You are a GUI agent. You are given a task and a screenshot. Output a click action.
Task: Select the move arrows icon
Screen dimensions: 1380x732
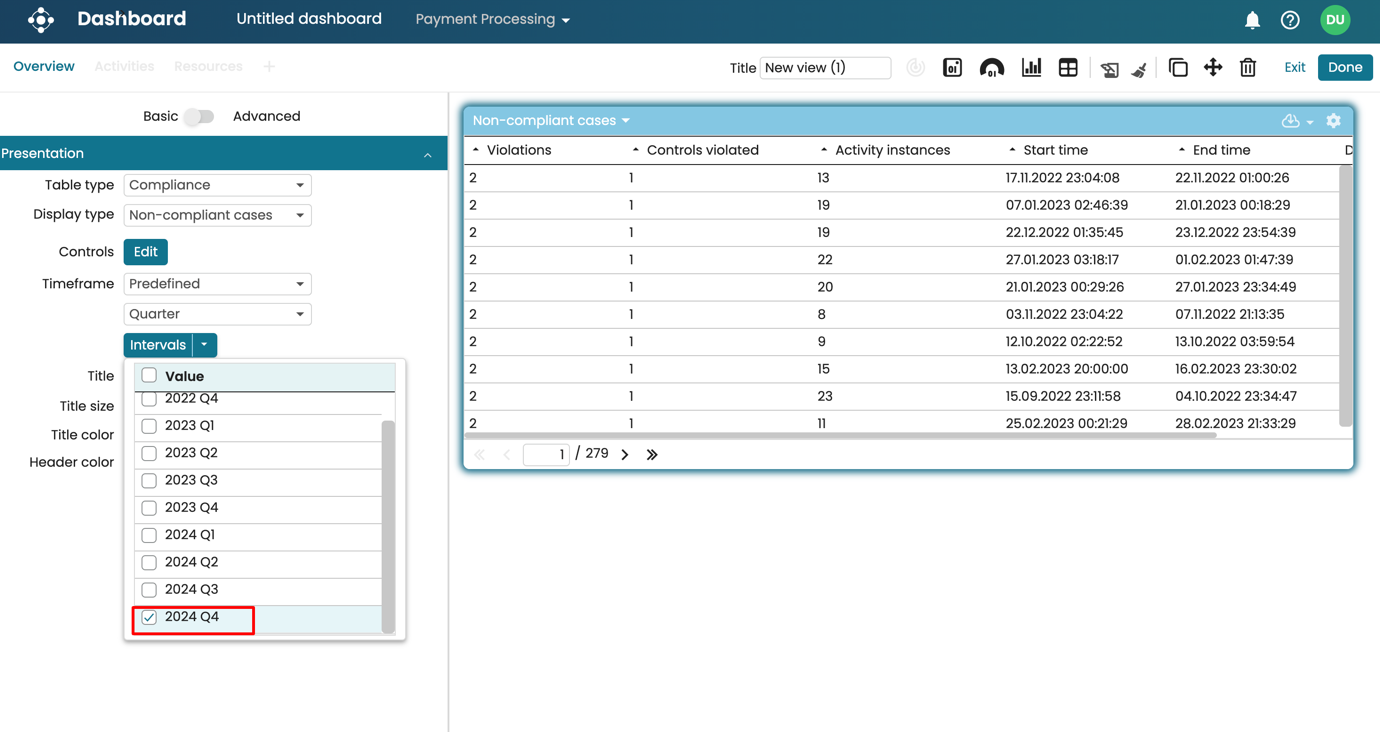pos(1213,68)
